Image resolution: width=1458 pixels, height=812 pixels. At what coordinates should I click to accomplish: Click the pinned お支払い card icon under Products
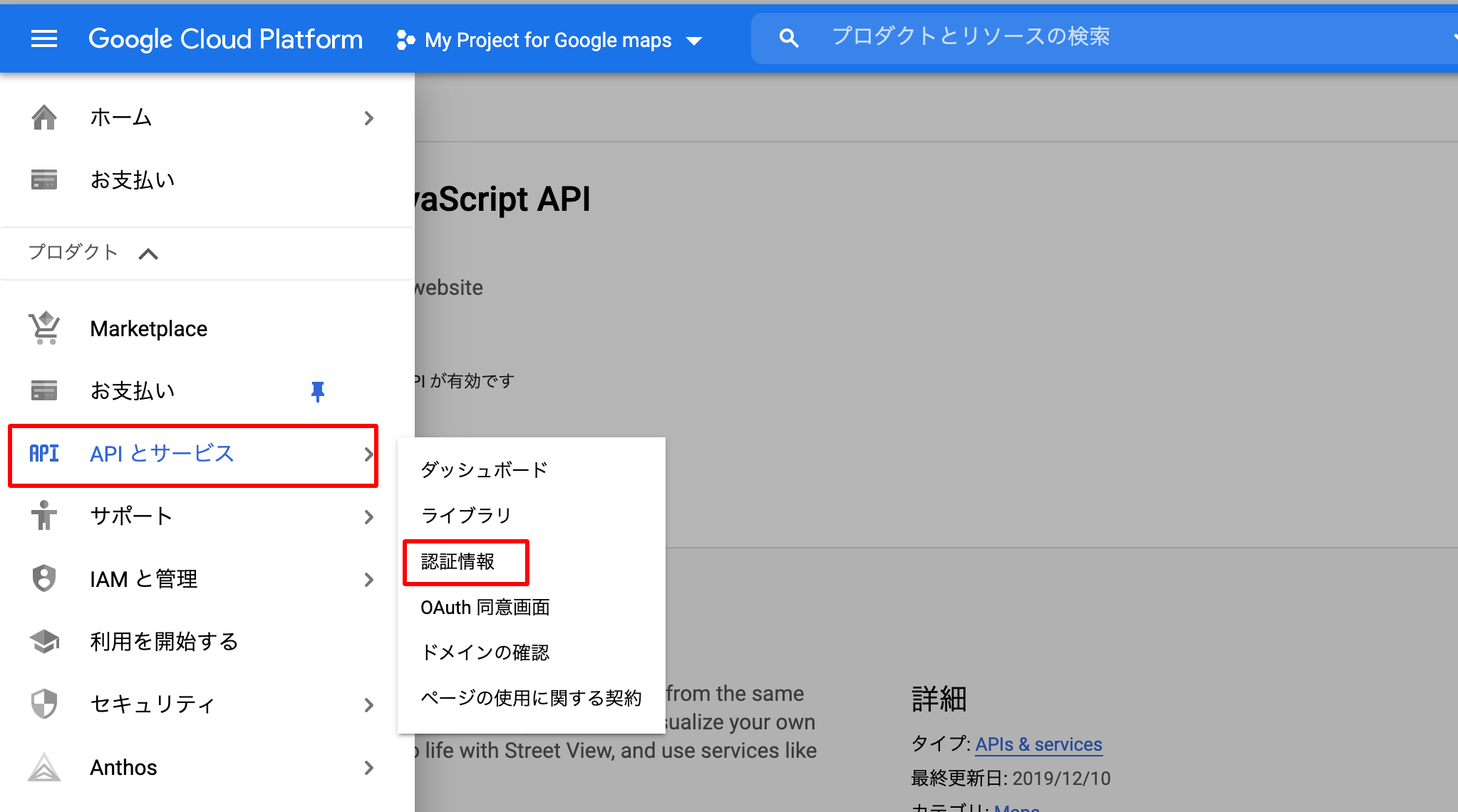pos(44,390)
